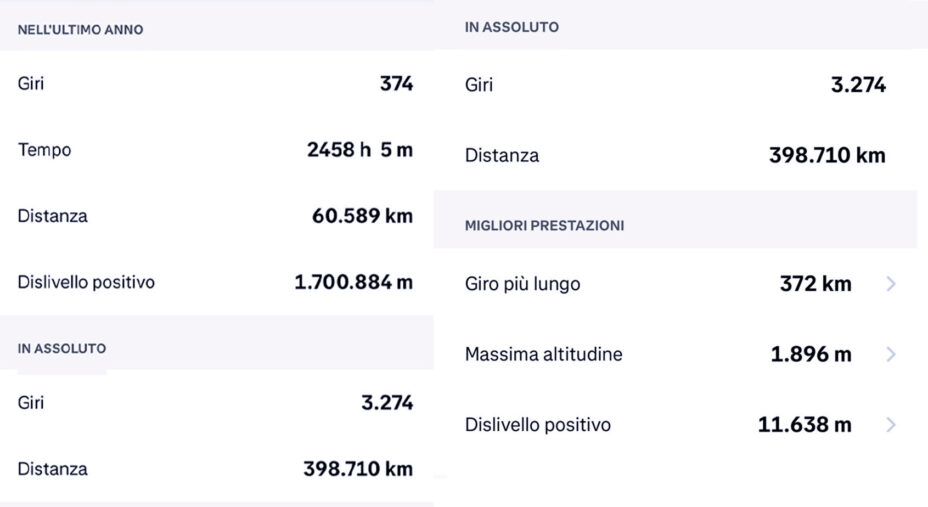Tap the 11.638 m elevation value

[804, 425]
